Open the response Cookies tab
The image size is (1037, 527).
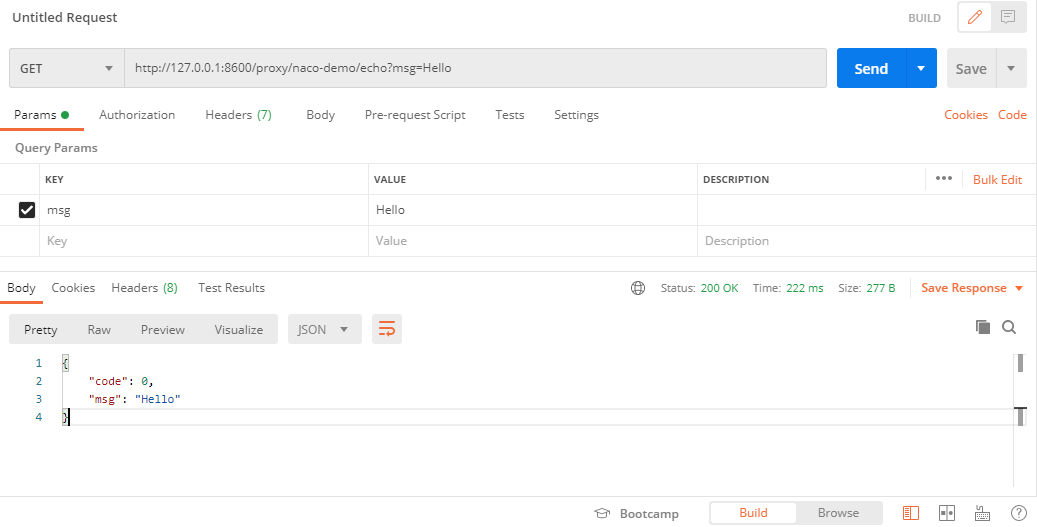(73, 288)
